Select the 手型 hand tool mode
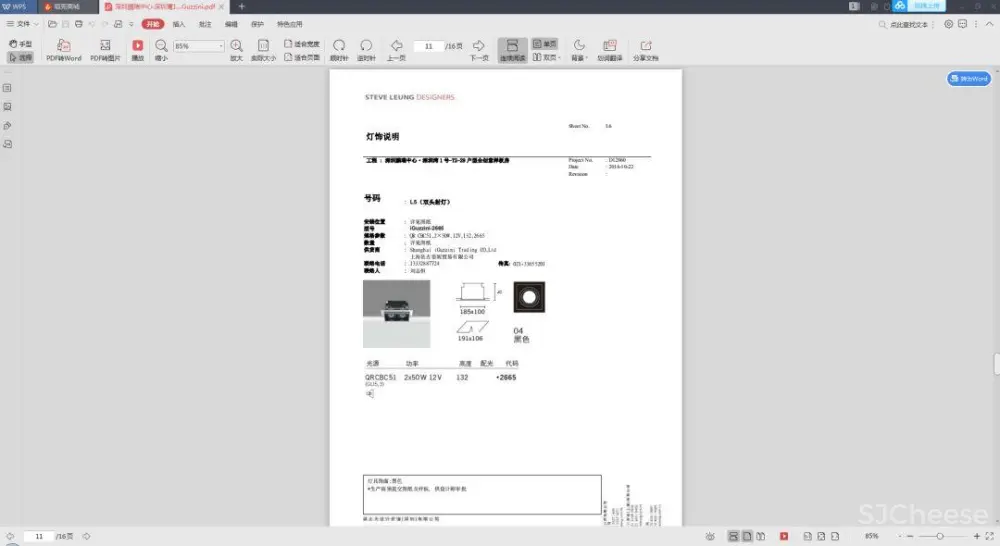 (20, 44)
